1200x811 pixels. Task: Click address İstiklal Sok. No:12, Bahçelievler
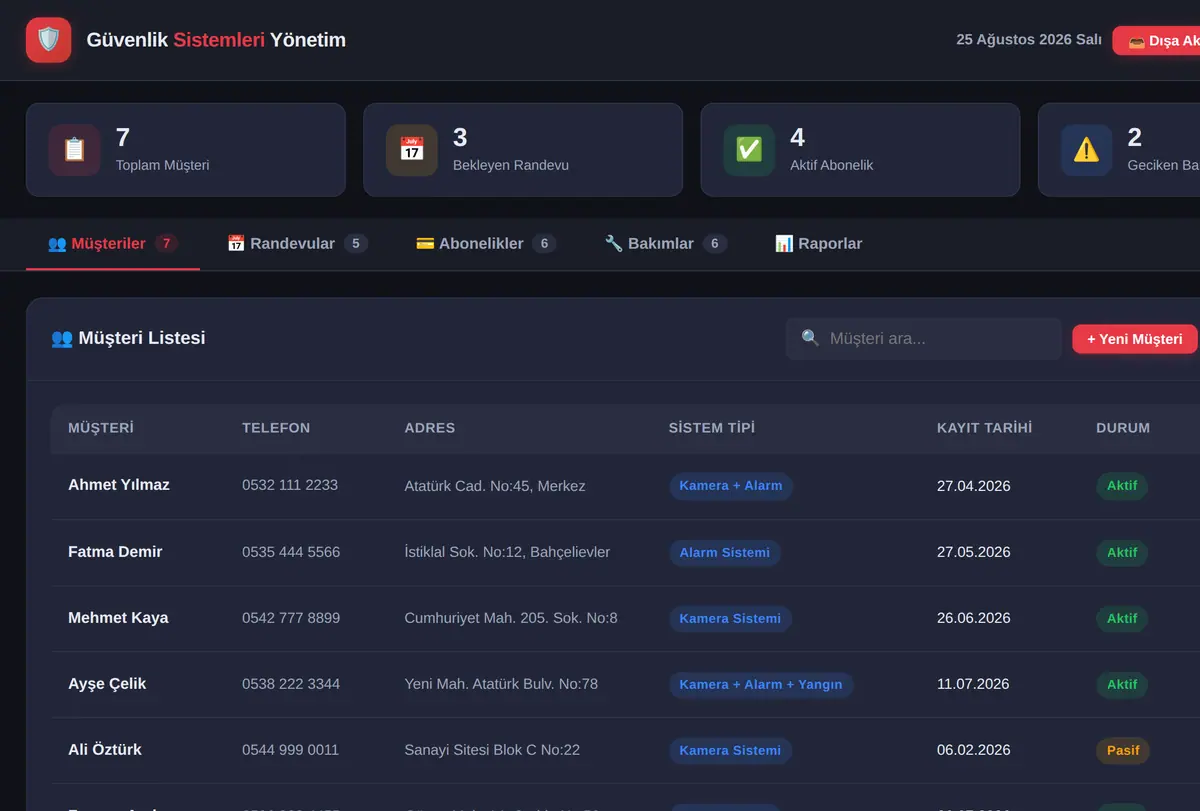507,552
